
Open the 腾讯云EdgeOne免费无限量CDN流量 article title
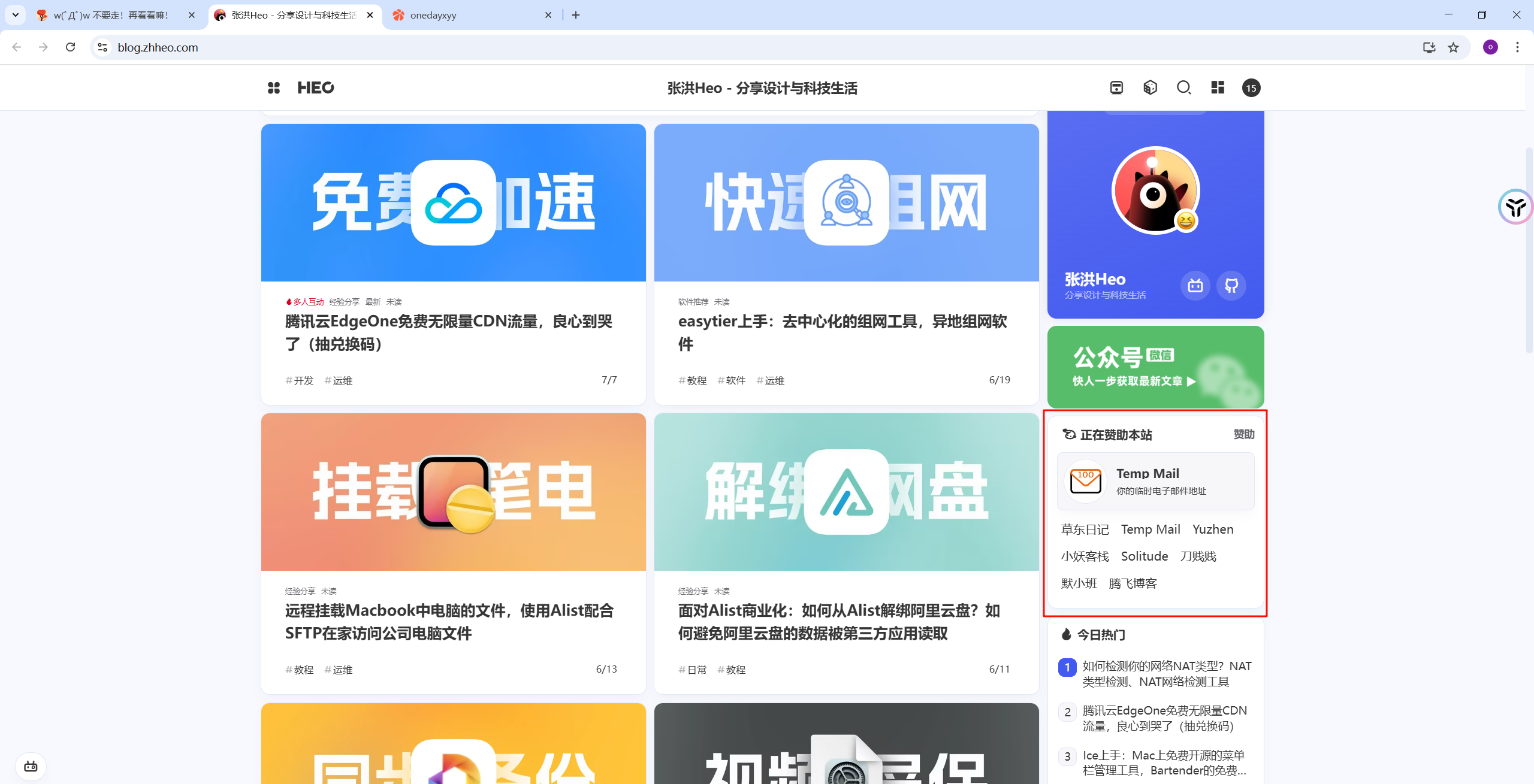(x=449, y=333)
